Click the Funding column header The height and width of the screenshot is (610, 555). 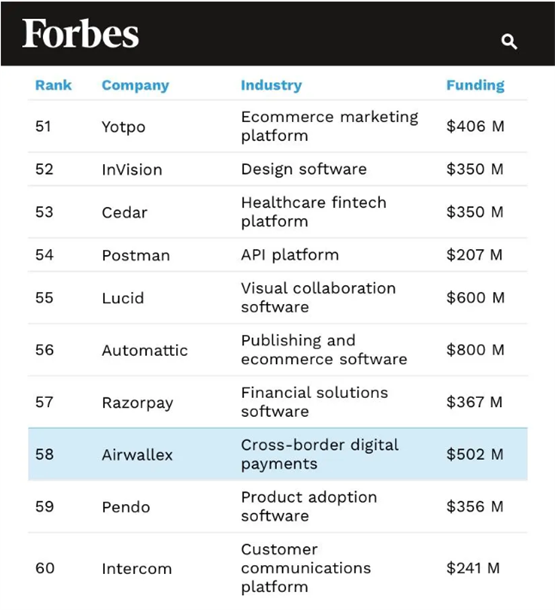click(475, 86)
